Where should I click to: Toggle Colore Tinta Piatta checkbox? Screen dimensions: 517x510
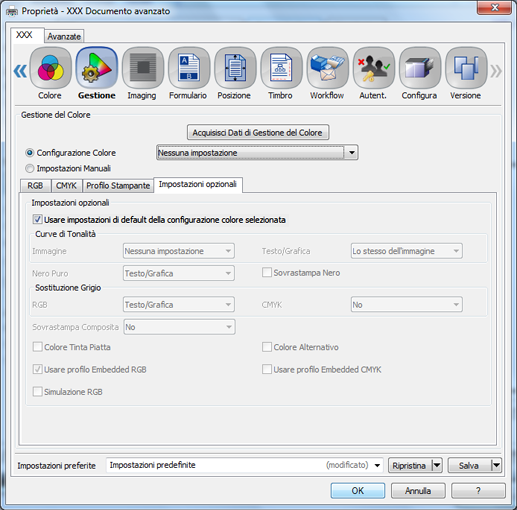[37, 347]
